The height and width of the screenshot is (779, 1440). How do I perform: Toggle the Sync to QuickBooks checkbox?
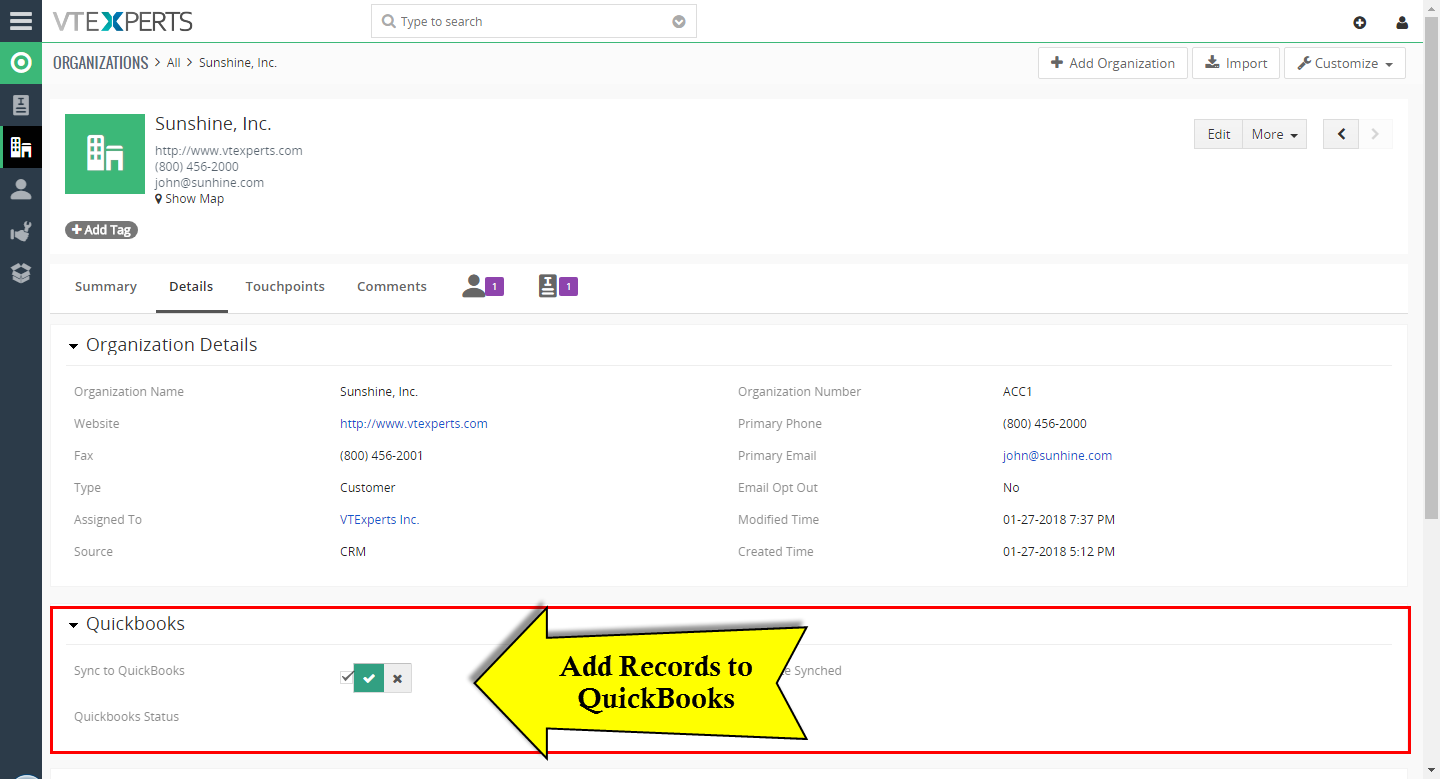(x=346, y=677)
